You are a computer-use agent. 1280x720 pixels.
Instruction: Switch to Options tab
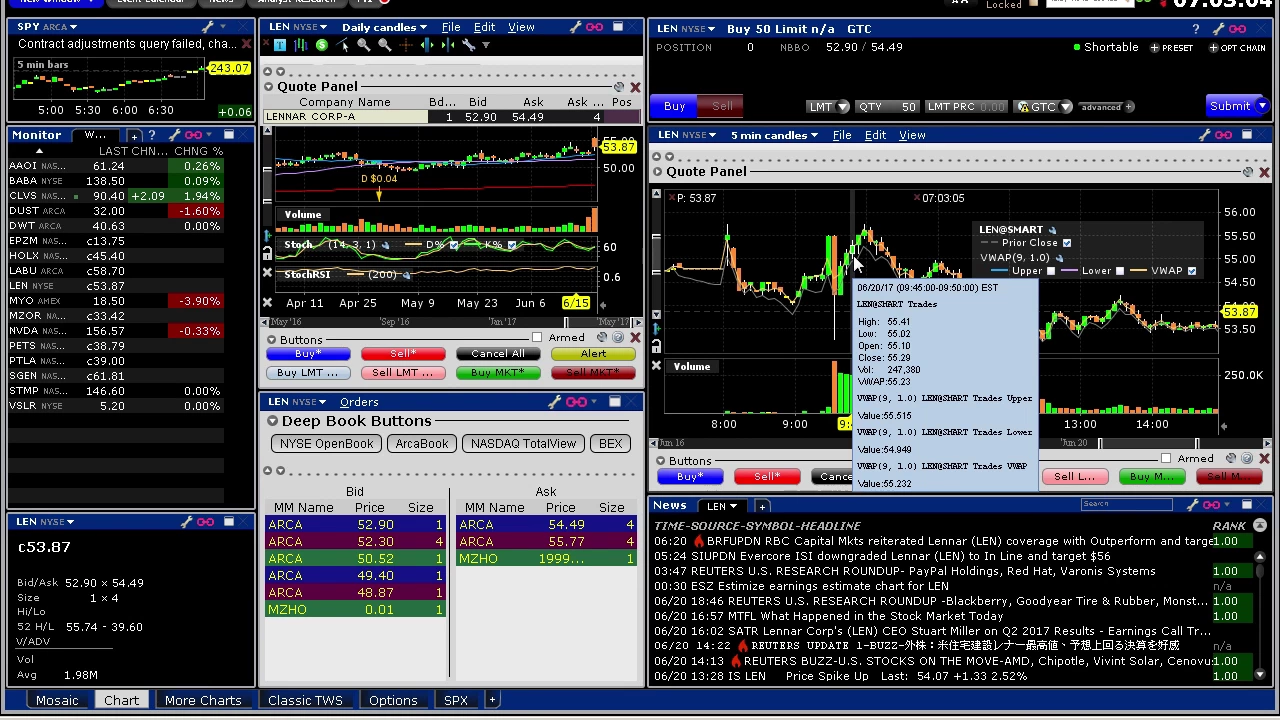point(393,700)
